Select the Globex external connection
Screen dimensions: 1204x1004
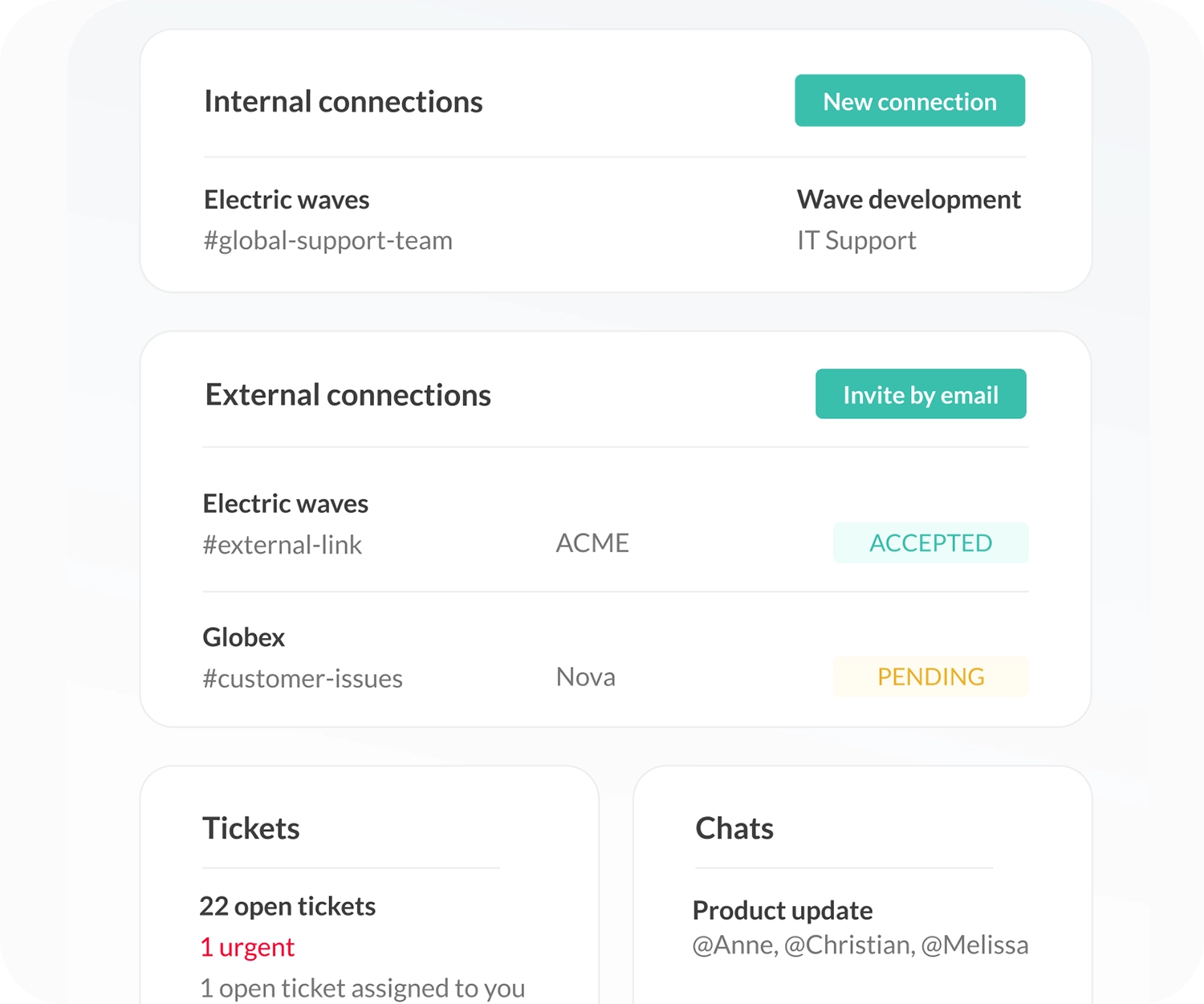[243, 636]
